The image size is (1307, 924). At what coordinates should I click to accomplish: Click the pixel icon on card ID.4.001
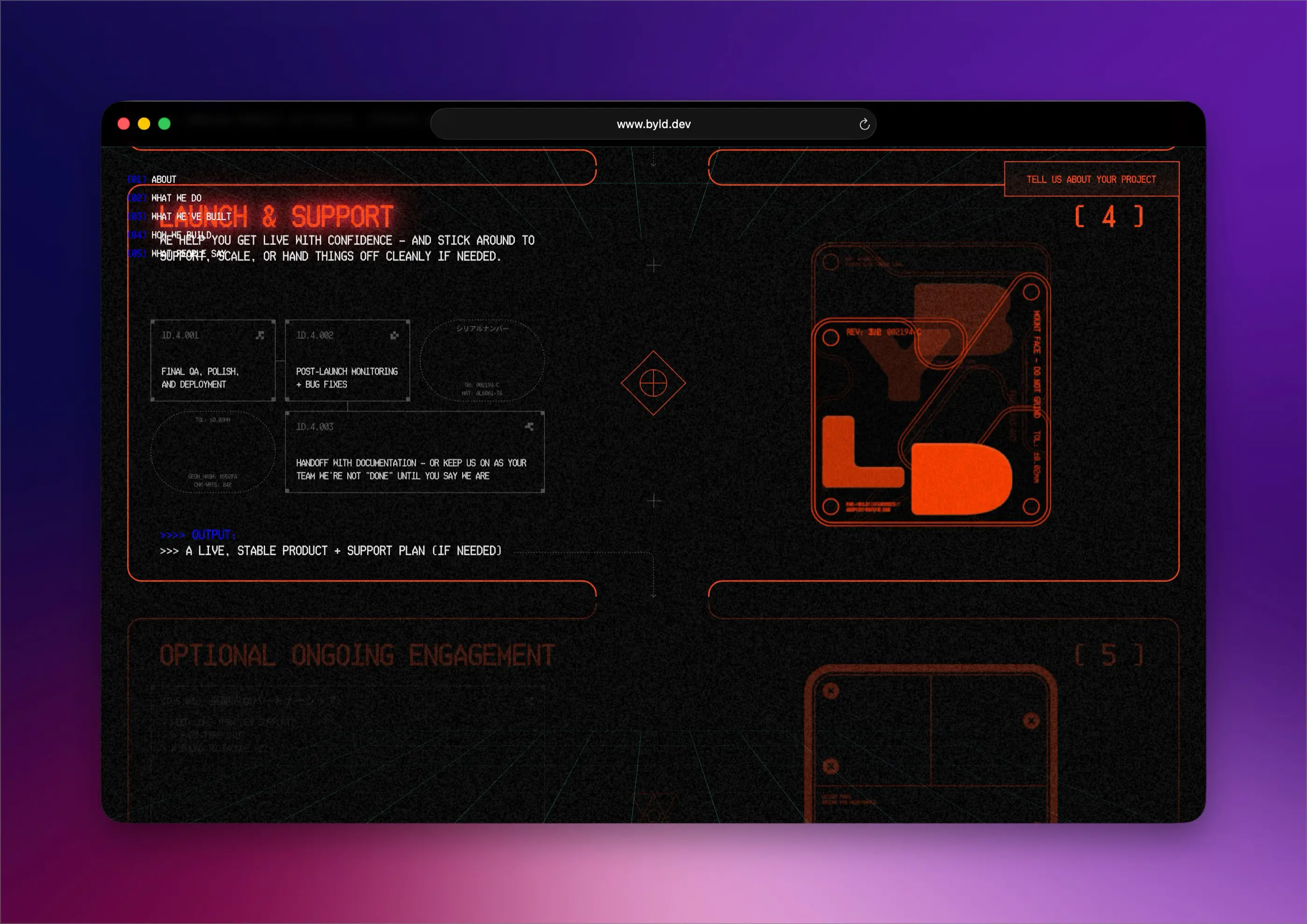coord(260,335)
